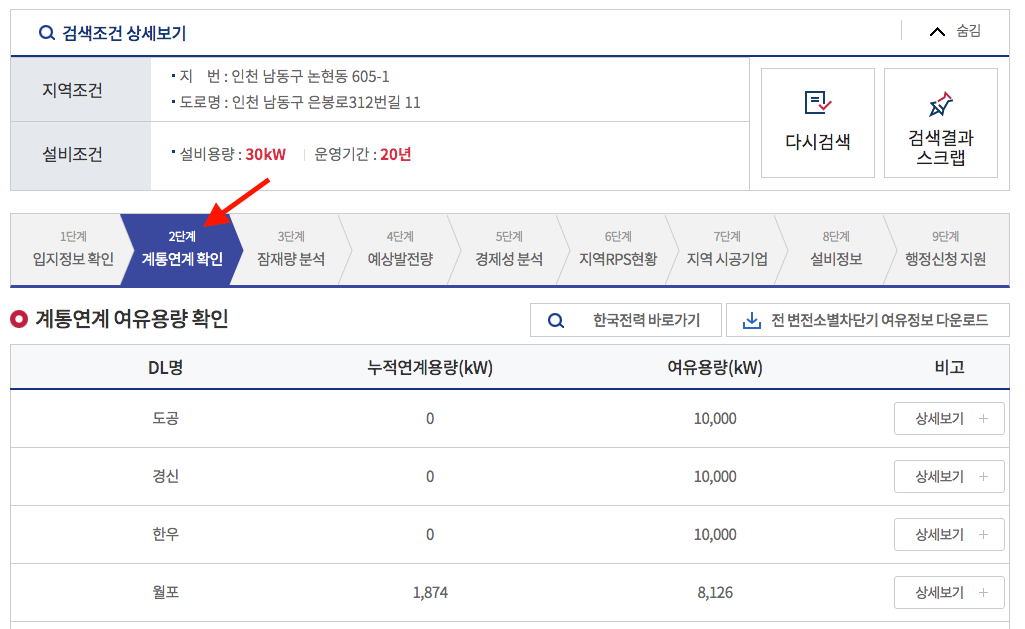Go to step 7 지역 시공기업 tab
This screenshot has height=629, width=1025.
(727, 249)
